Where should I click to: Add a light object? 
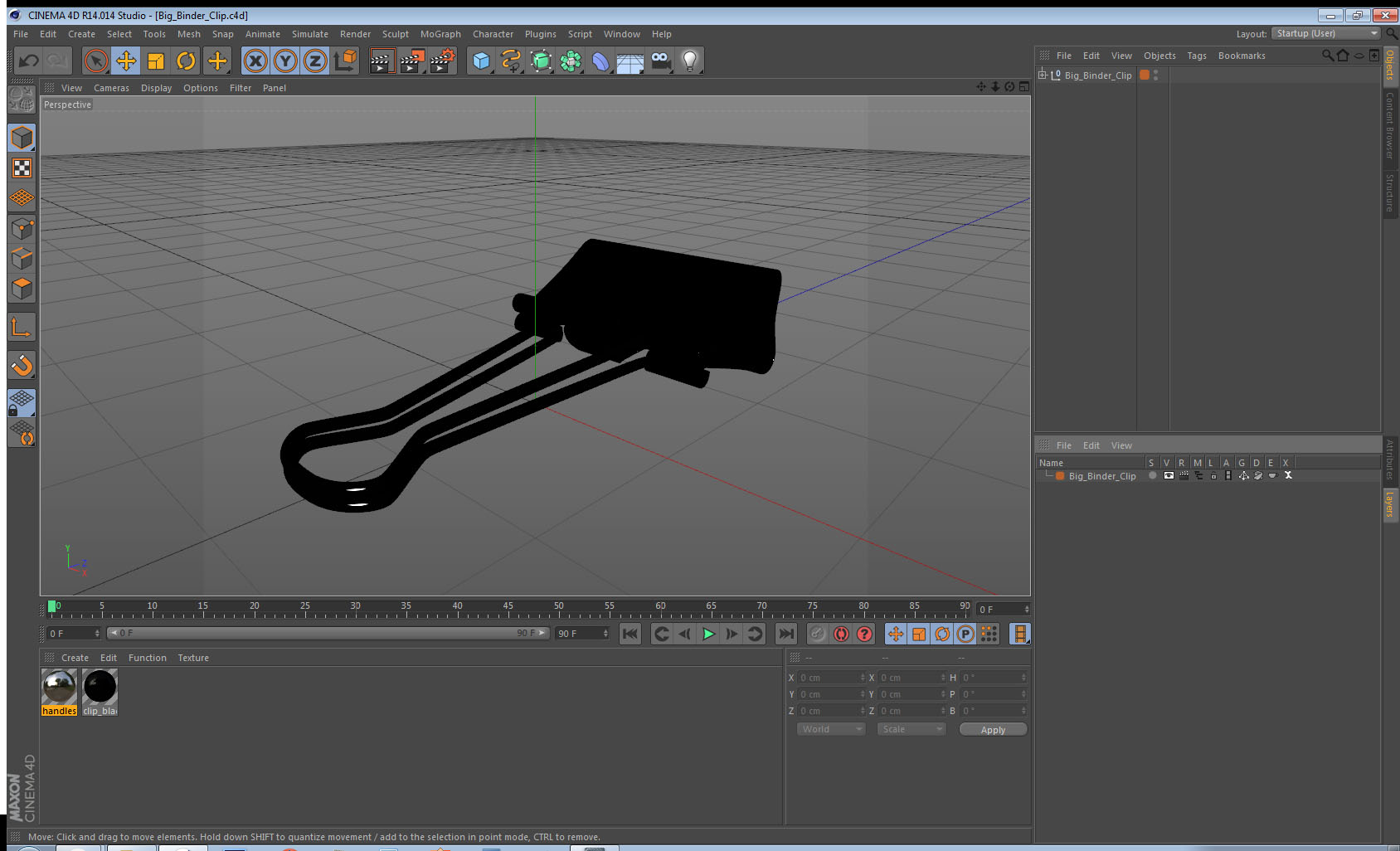pos(690,61)
